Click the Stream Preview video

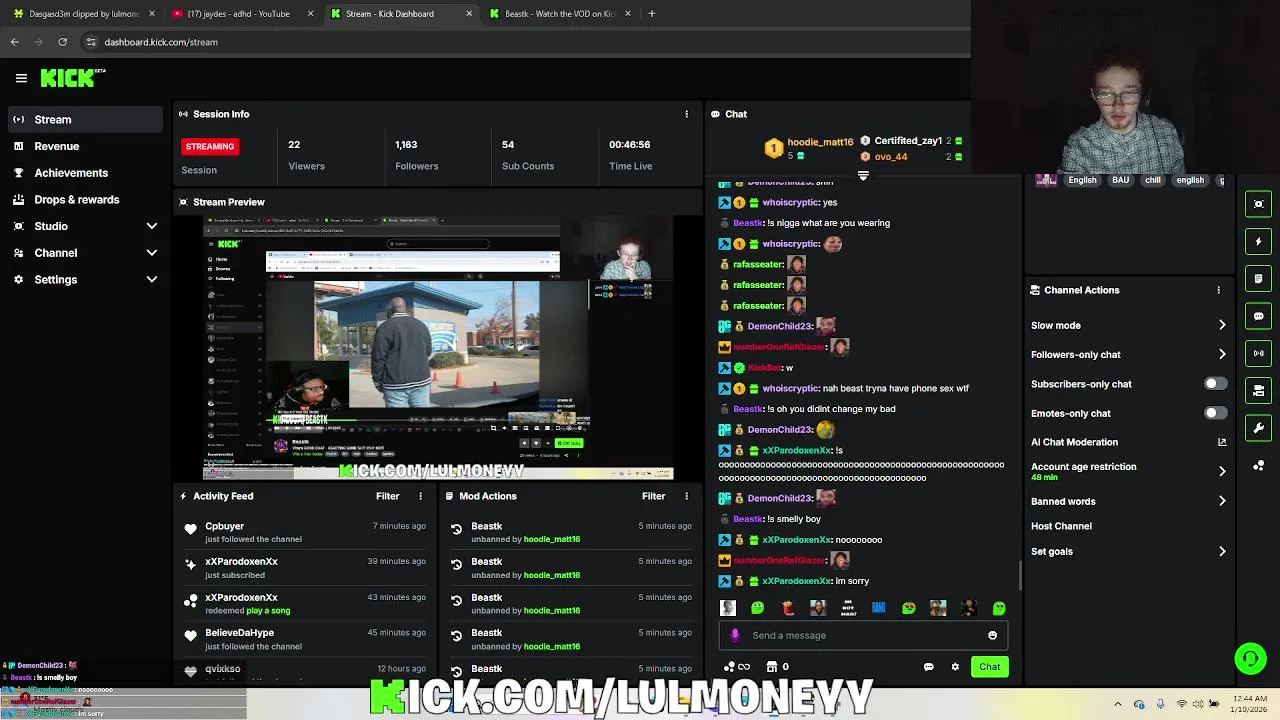click(x=438, y=348)
